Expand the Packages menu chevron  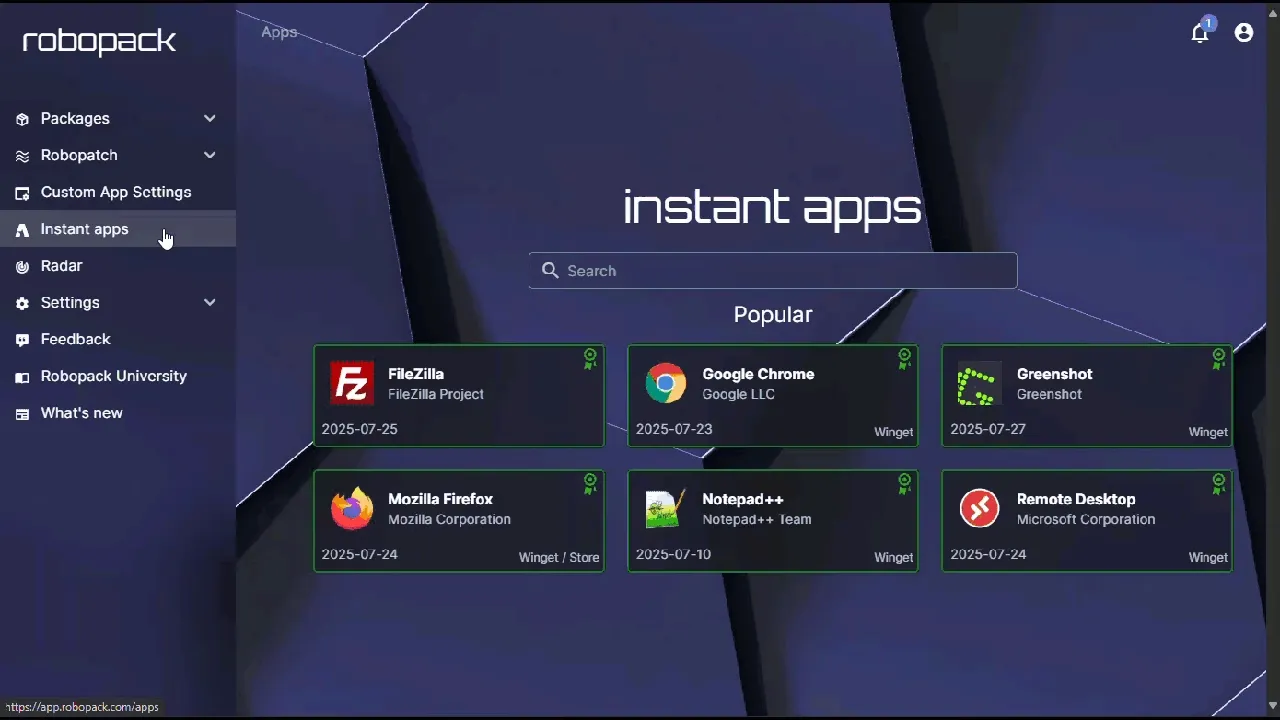(210, 118)
